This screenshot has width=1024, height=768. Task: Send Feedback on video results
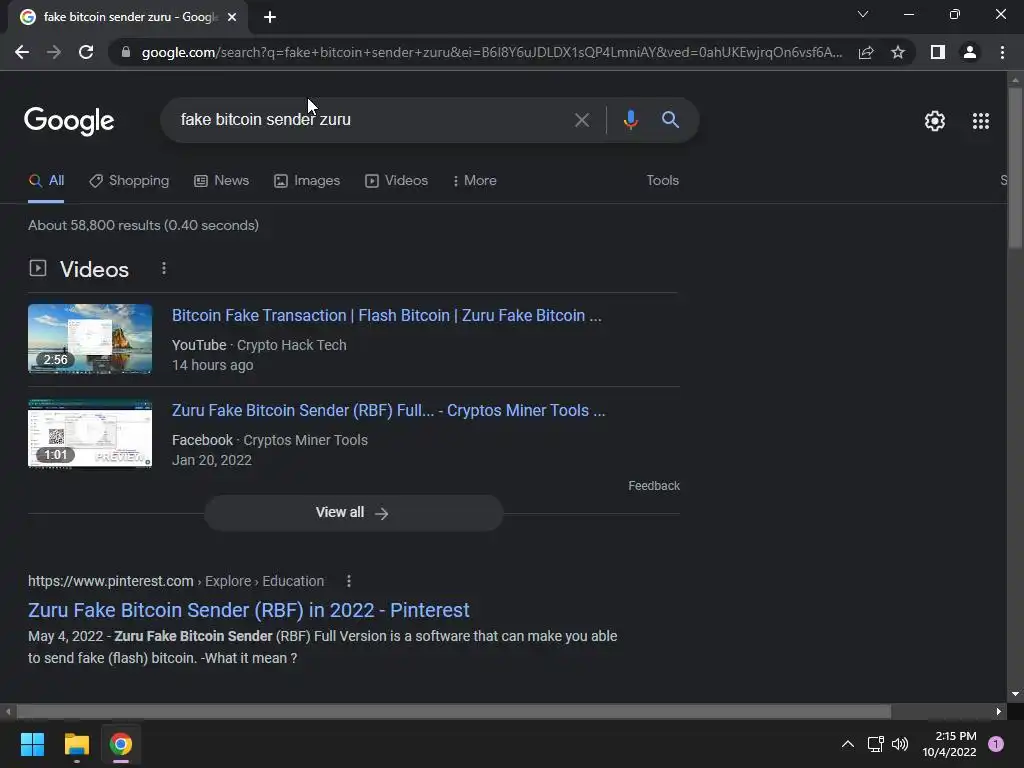(654, 486)
